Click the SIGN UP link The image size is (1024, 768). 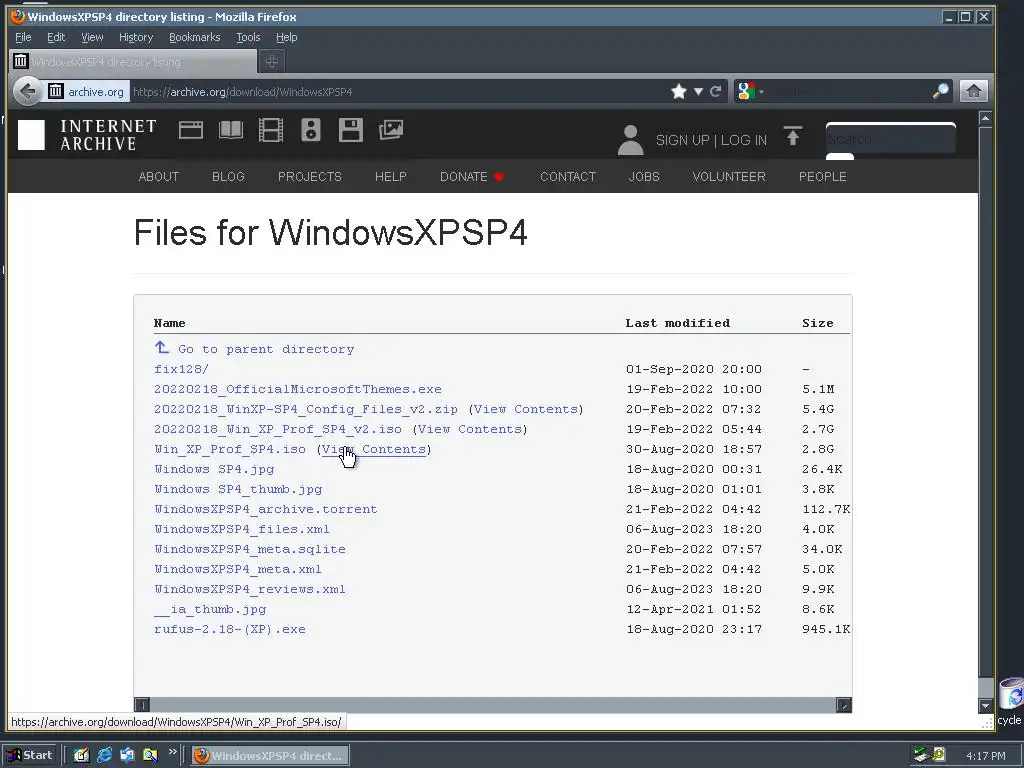682,140
